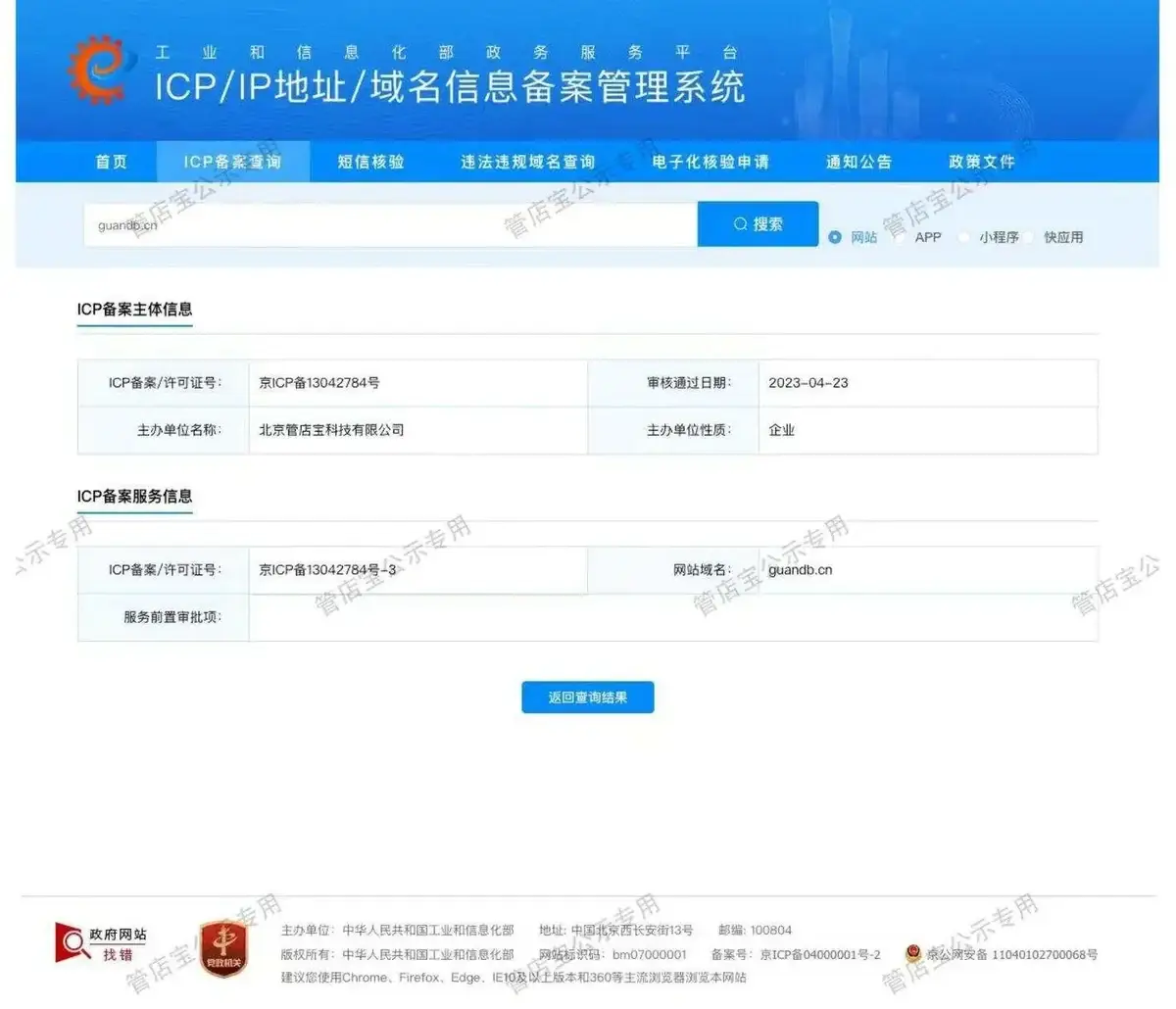
Task: Click the 主办单位名称 label
Action: pyautogui.click(x=179, y=430)
